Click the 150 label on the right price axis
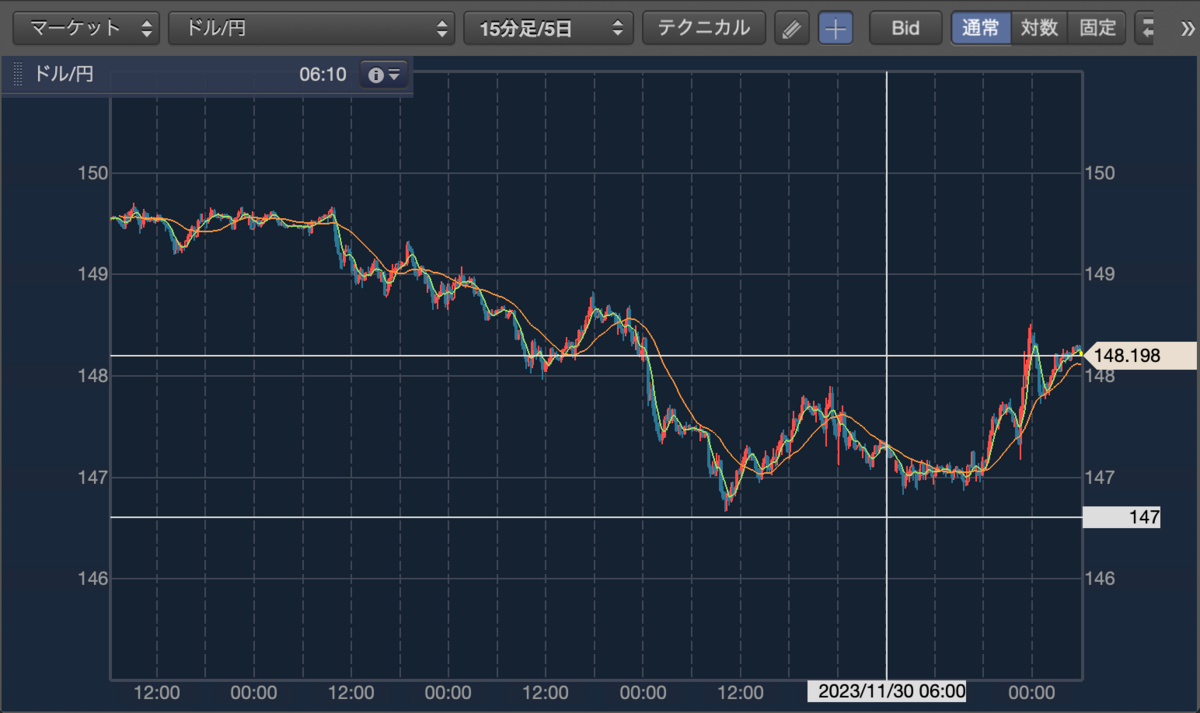 (1099, 174)
